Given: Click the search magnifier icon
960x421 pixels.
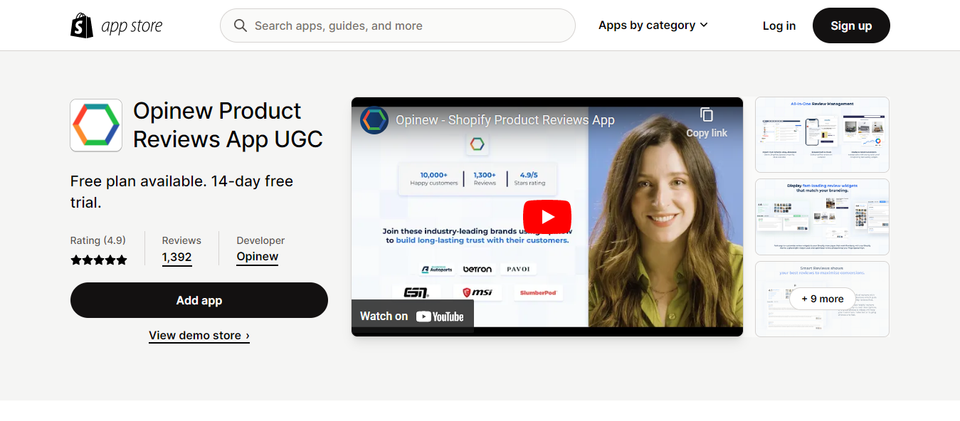Looking at the screenshot, I should click(x=241, y=26).
